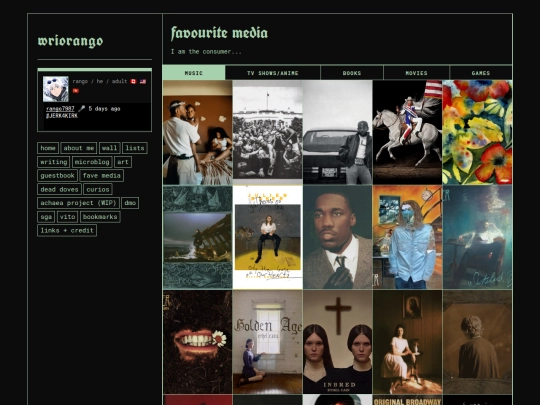The width and height of the screenshot is (540, 405).
Task: Open the BOOKS tab
Action: (352, 73)
